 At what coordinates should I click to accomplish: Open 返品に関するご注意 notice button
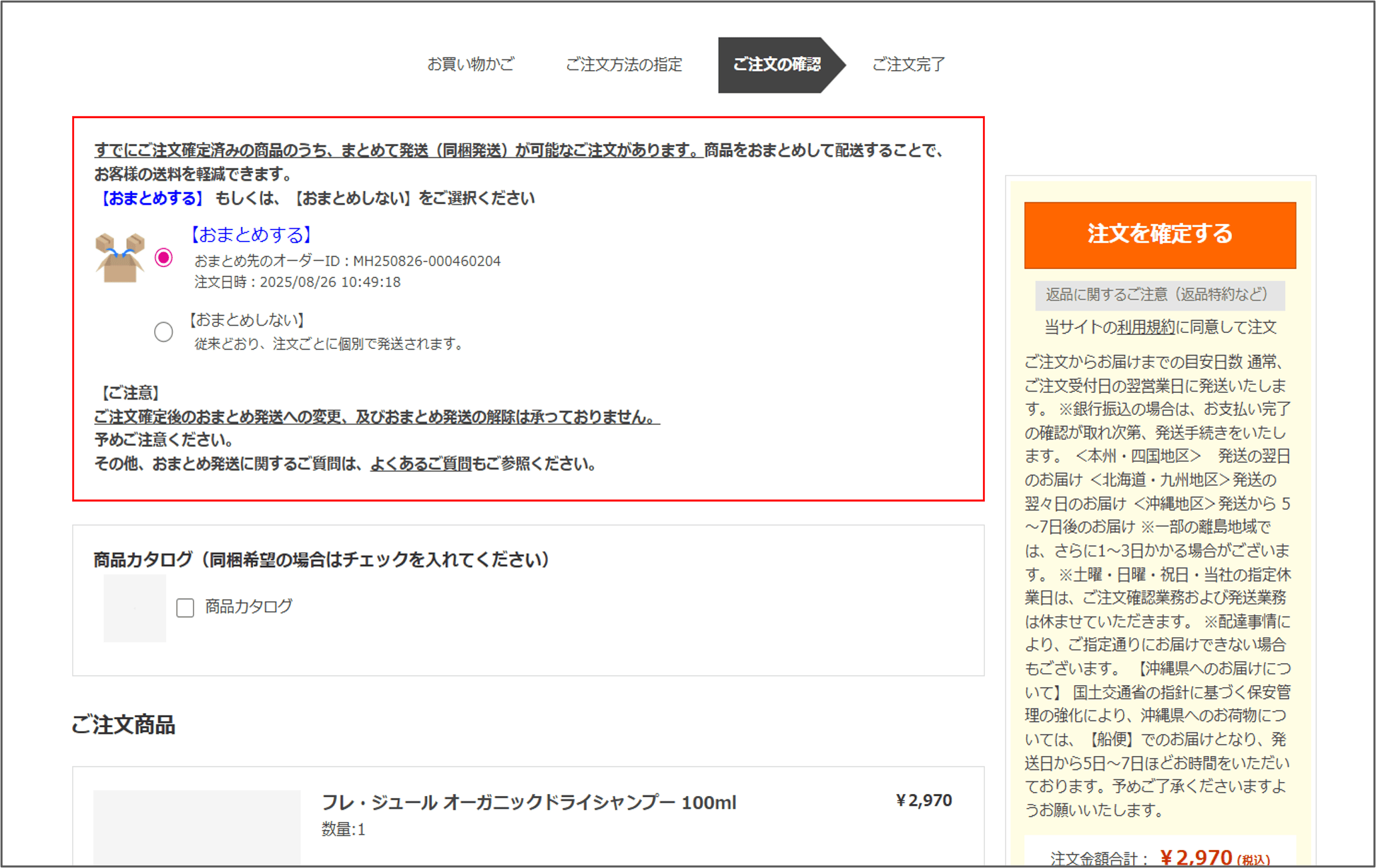coord(1160,295)
